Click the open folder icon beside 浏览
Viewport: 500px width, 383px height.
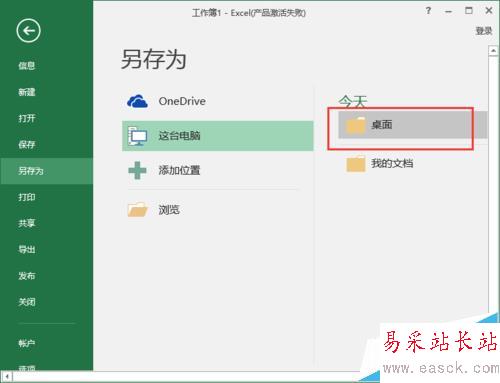pyautogui.click(x=137, y=210)
